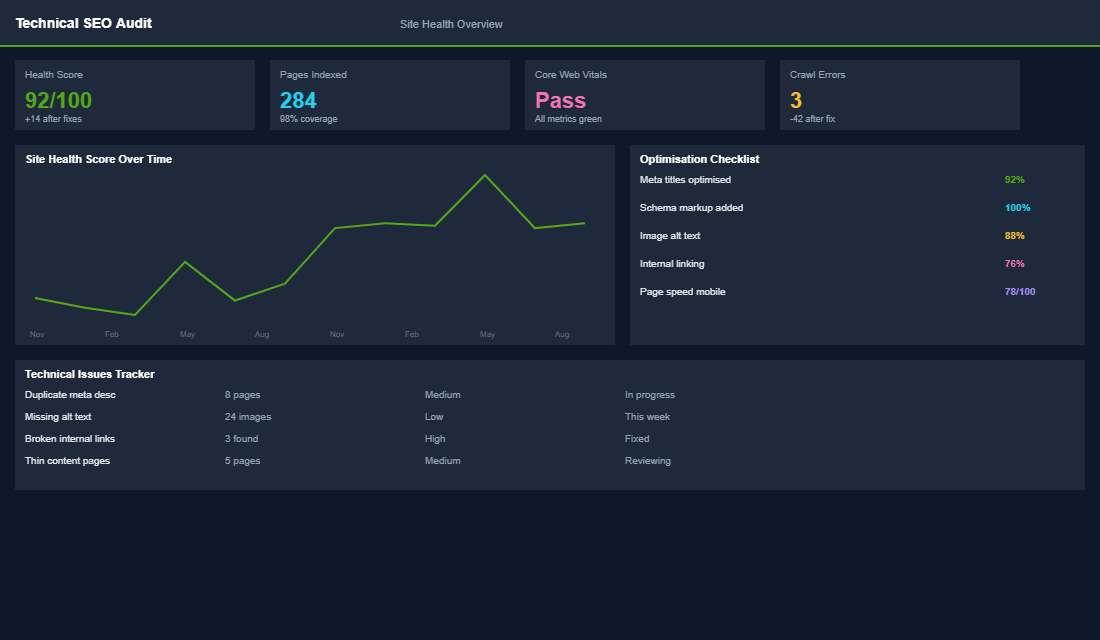1100x640 pixels.
Task: Click the May peak on the health chart
Action: [x=487, y=175]
